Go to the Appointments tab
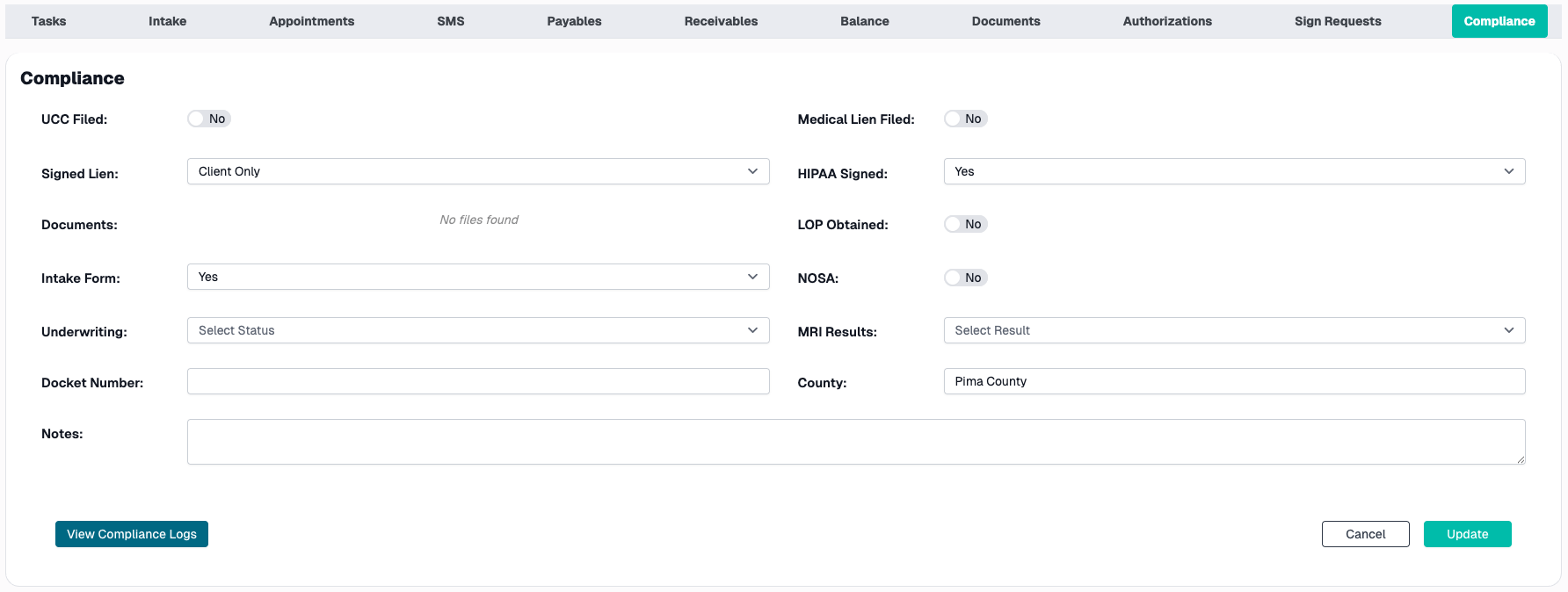 click(311, 20)
